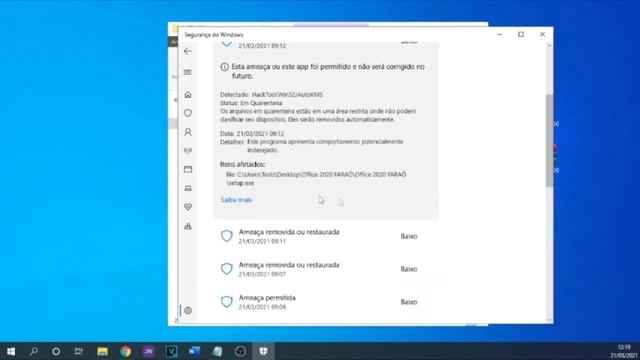Maximize the Segurança do Windows window
The width and height of the screenshot is (640, 360).
[521, 34]
